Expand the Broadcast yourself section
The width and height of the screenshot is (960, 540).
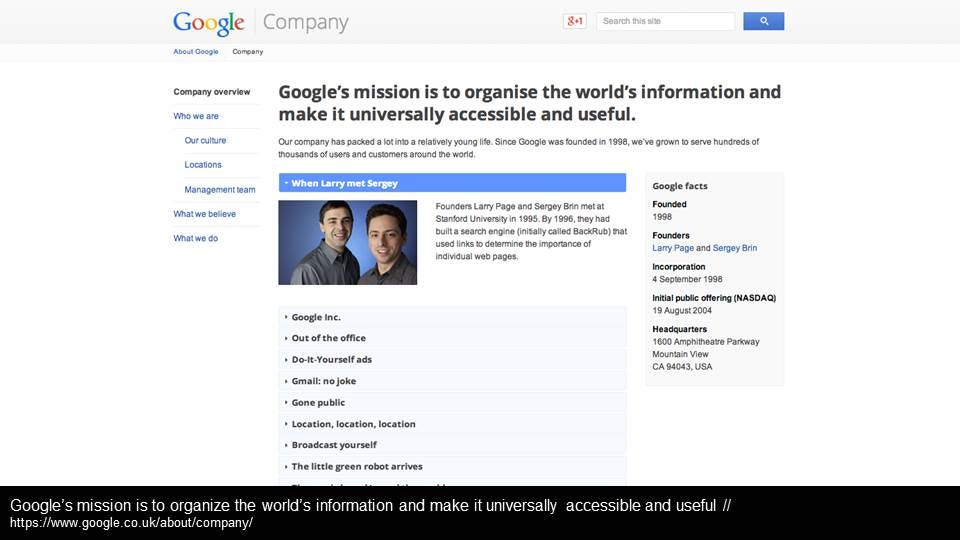452,445
